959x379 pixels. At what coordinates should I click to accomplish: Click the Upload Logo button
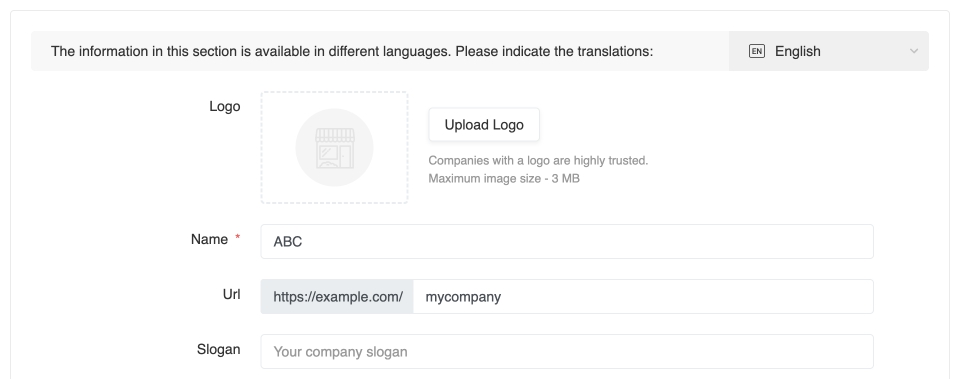(484, 125)
